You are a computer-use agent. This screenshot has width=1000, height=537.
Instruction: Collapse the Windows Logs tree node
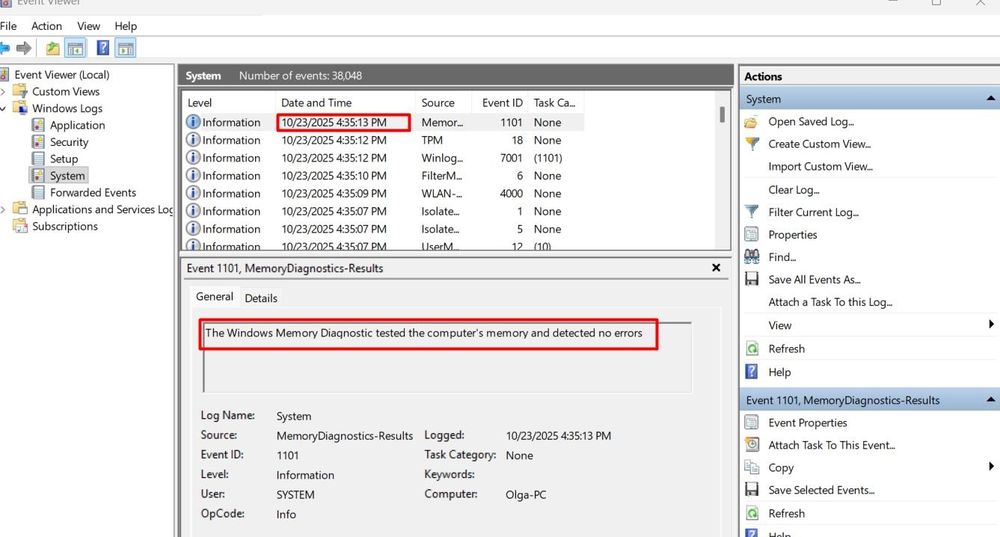(x=3, y=108)
